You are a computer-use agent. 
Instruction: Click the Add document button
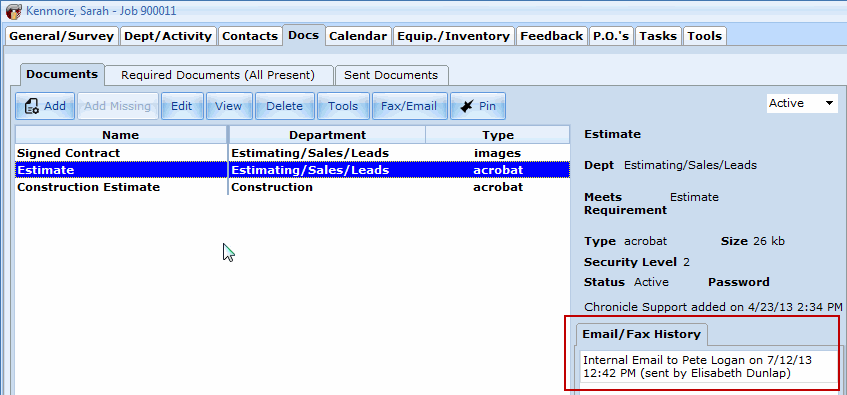point(45,106)
